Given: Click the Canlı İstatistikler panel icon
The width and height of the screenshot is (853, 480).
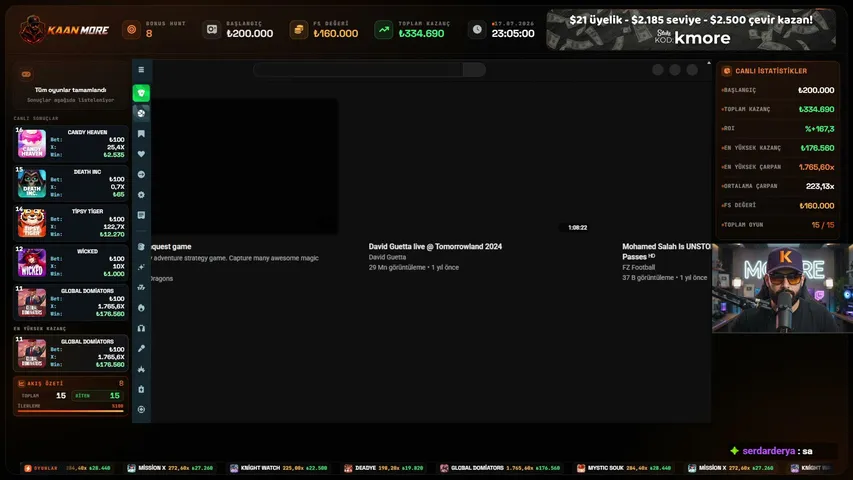Looking at the screenshot, I should click(x=727, y=71).
